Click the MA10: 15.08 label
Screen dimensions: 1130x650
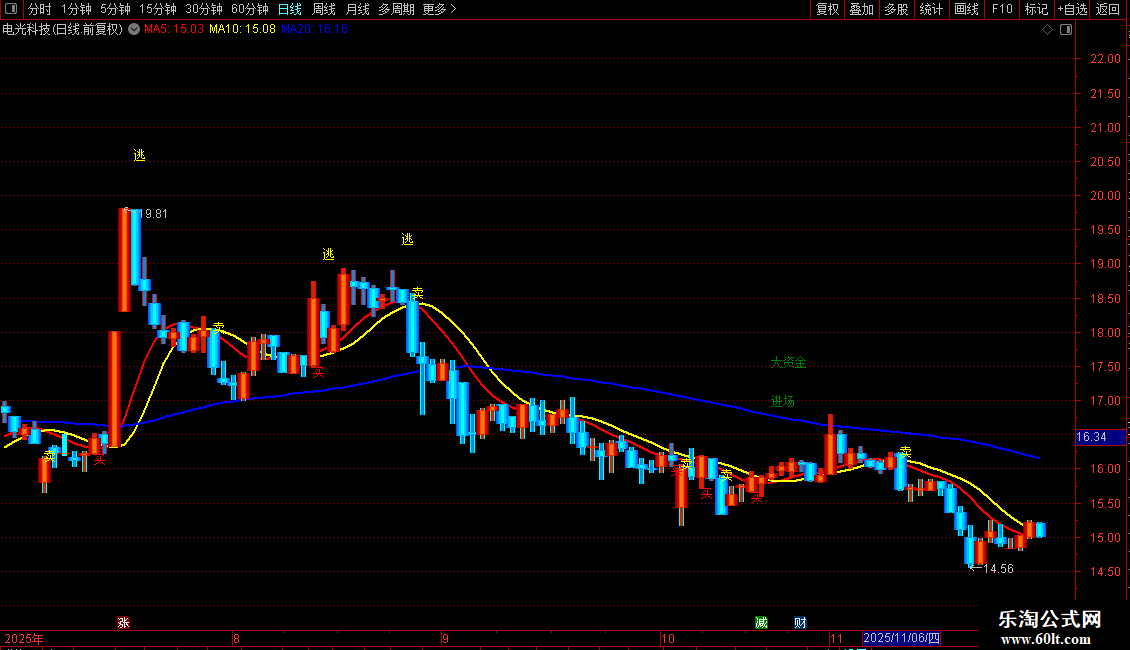242,30
